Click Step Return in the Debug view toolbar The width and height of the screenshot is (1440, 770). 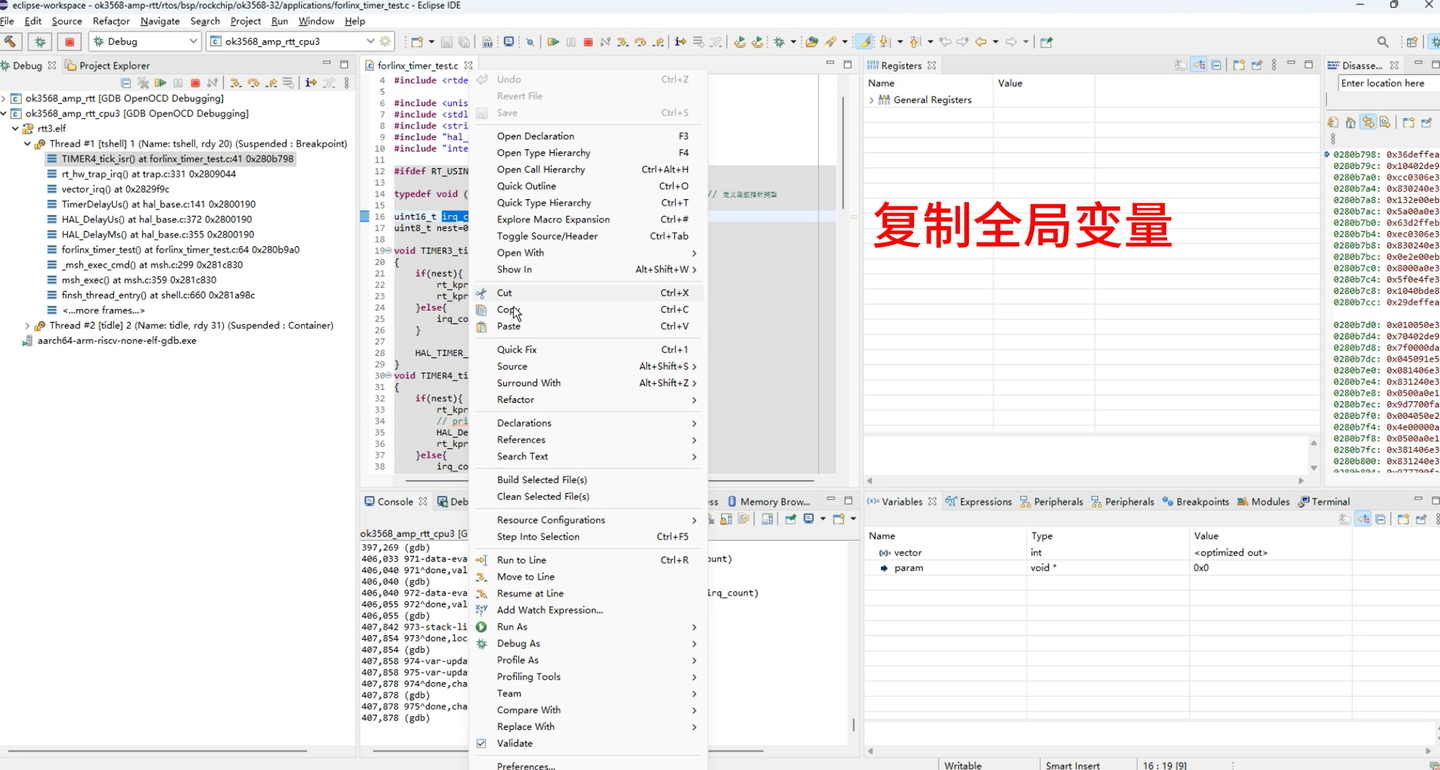pos(271,83)
